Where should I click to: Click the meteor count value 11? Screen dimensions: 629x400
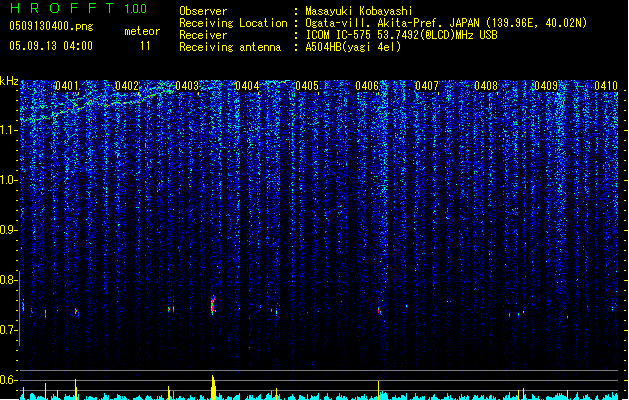[145, 46]
